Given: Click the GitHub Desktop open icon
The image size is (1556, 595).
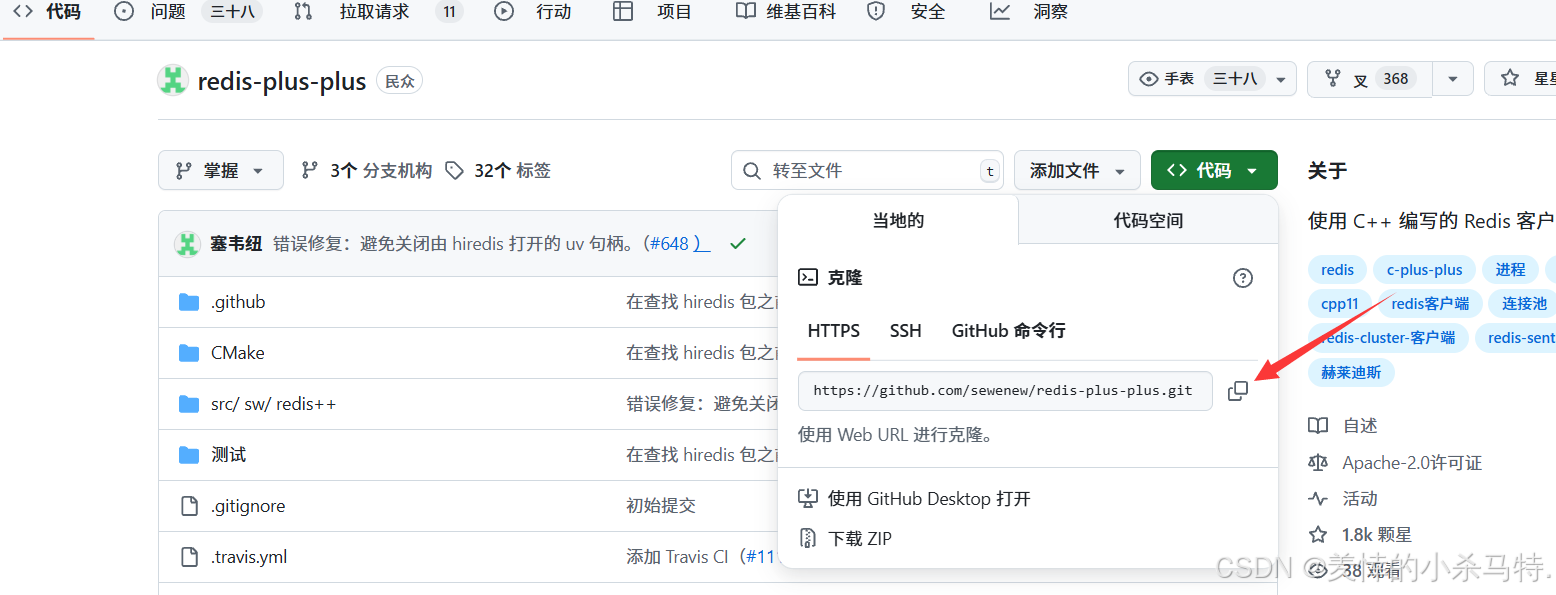Looking at the screenshot, I should [808, 498].
